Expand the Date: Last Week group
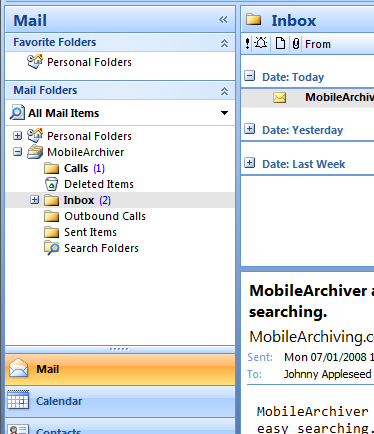 (249, 163)
